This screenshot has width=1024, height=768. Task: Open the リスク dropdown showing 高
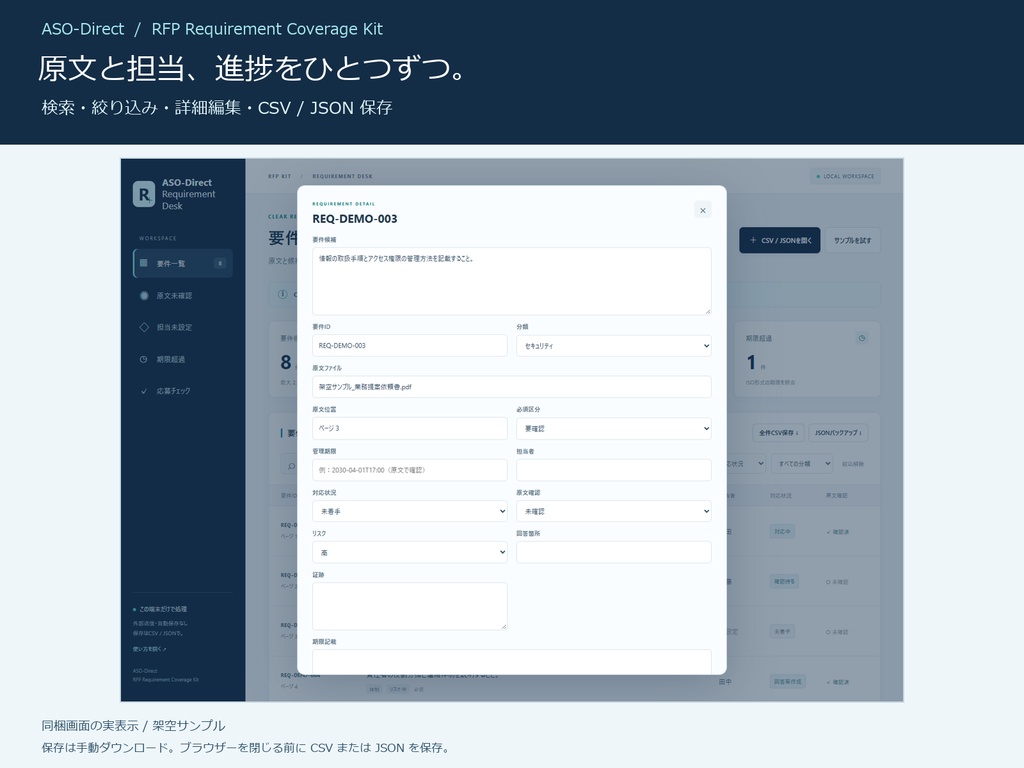pyautogui.click(x=409, y=552)
